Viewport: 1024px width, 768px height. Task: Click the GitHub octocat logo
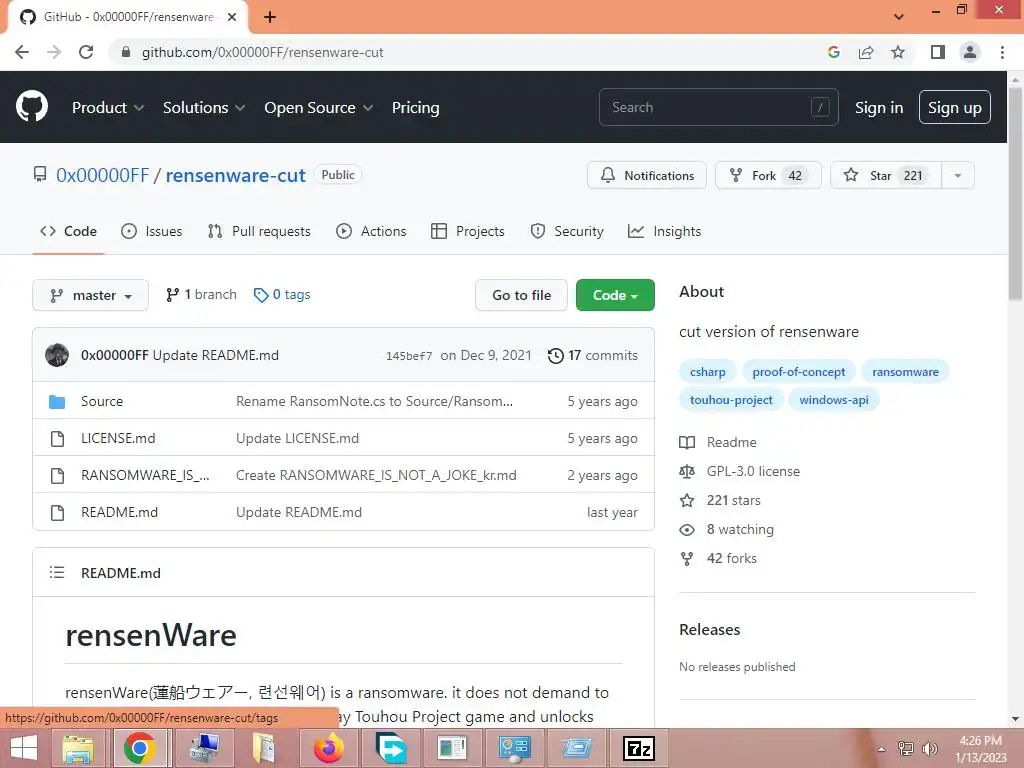(x=31, y=106)
